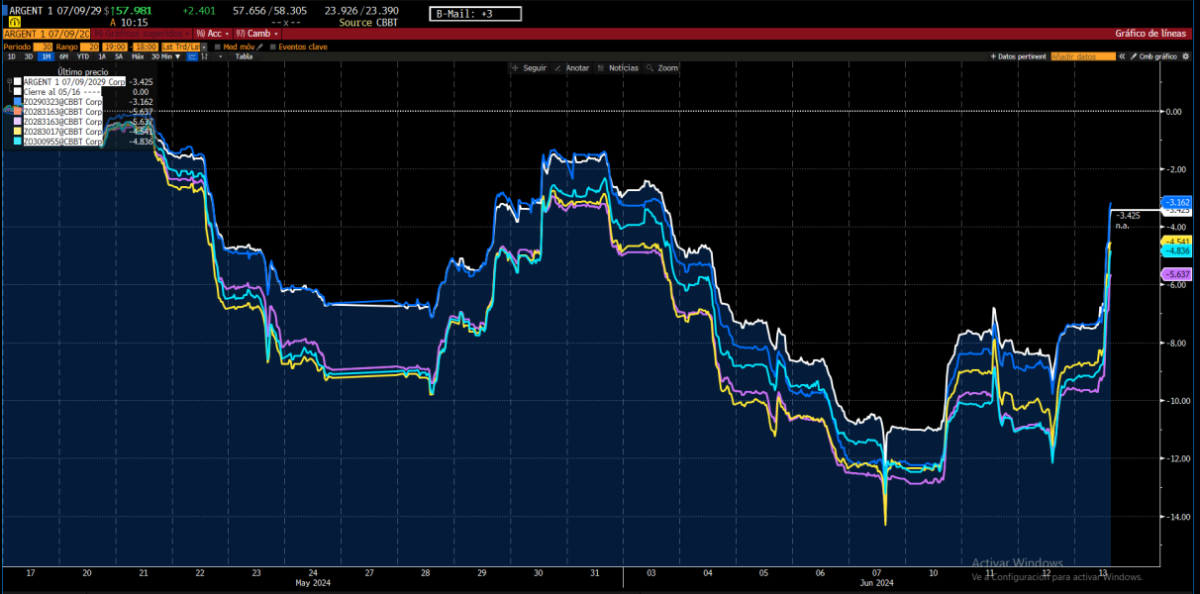Screen dimensions: 1200x594
Task: Toggle the Cierre al 05/16 series checkbox
Action: (18, 91)
